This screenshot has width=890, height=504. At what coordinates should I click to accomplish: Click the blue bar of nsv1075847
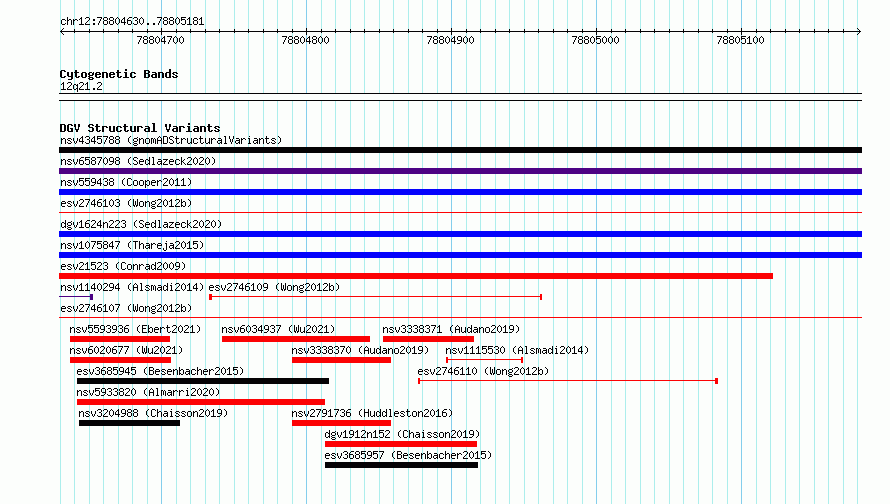pos(460,255)
